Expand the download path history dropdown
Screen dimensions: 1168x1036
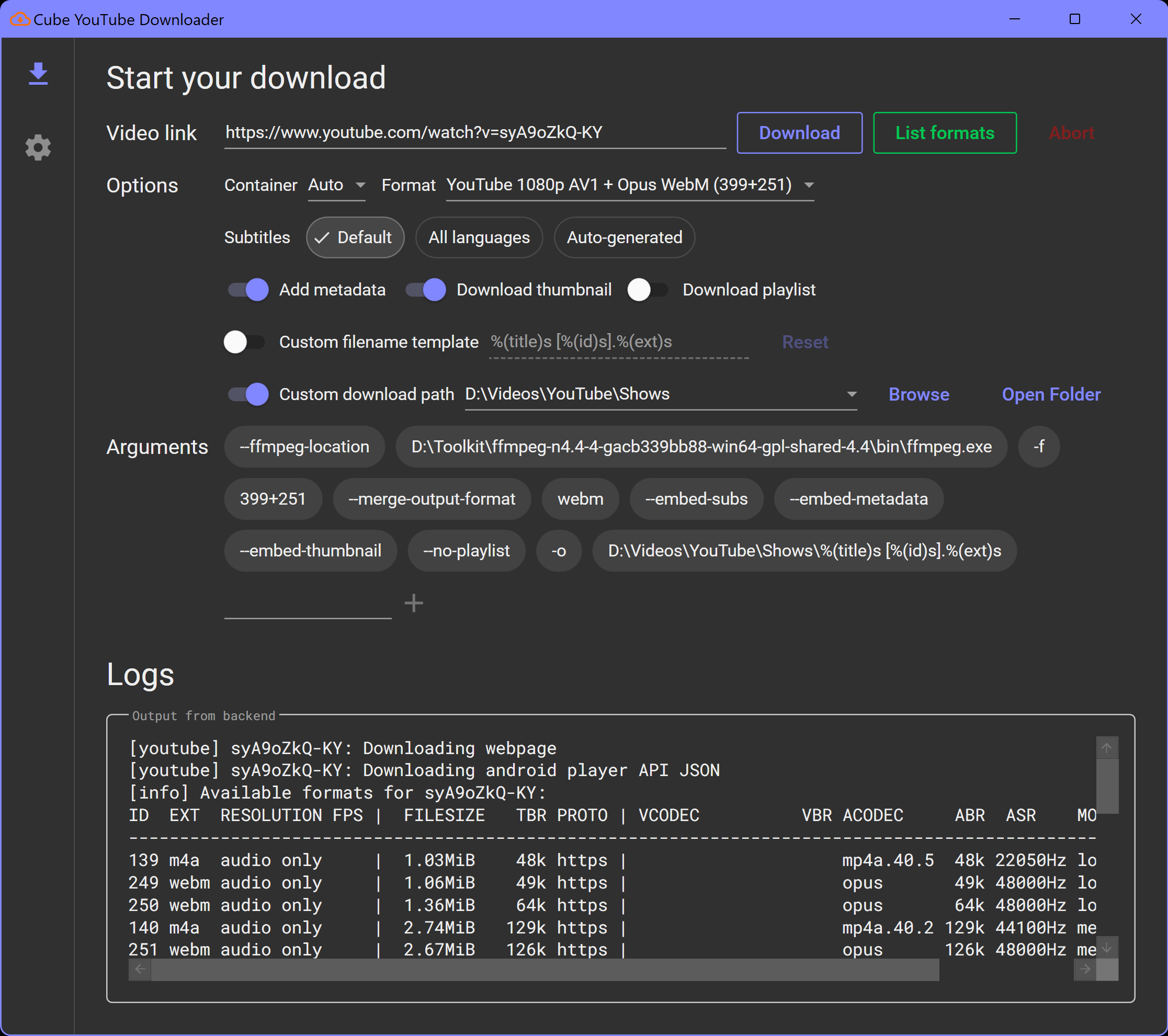852,394
